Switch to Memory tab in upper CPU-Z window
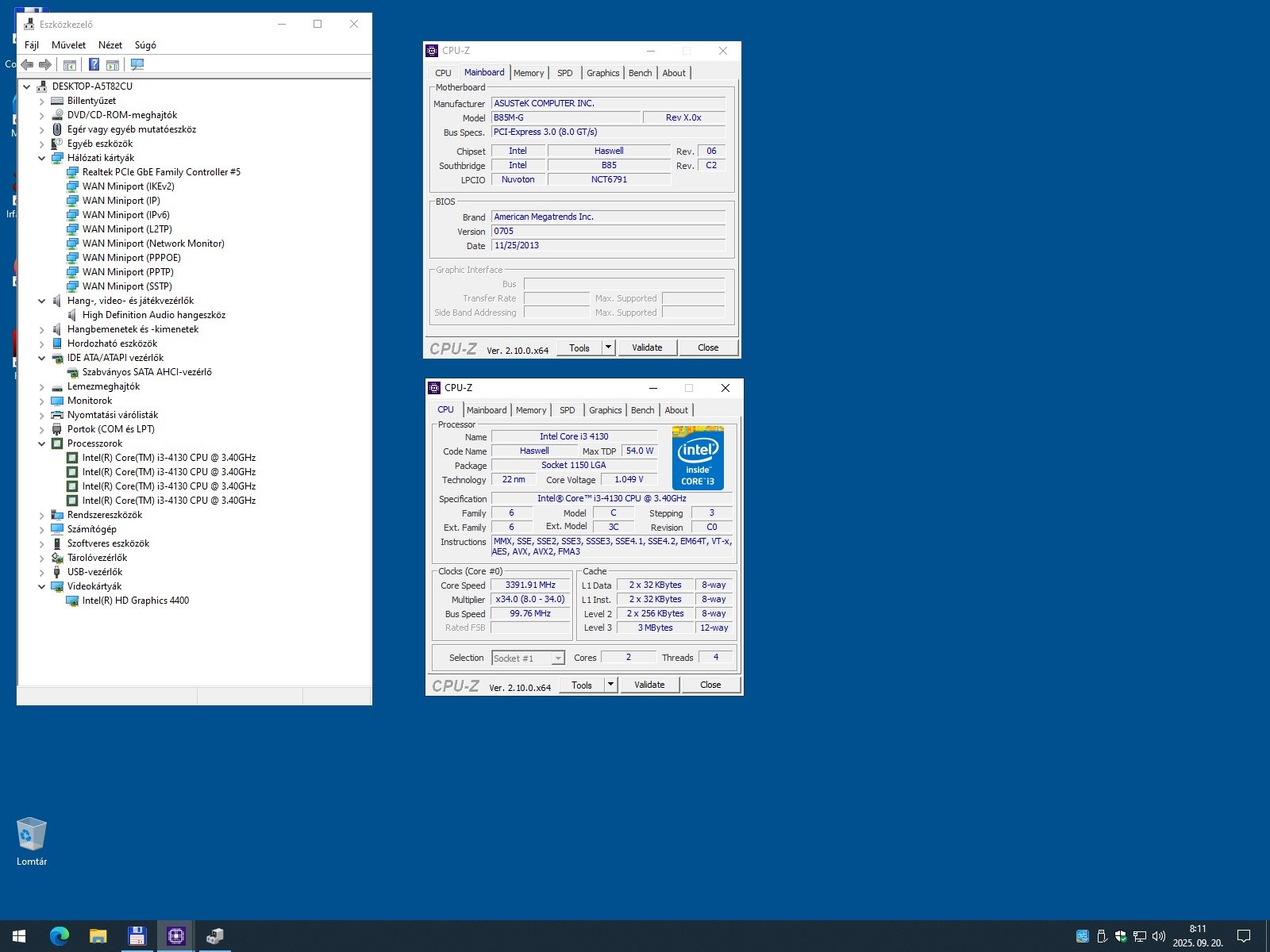Screen dimensions: 1270x952 click(x=529, y=73)
